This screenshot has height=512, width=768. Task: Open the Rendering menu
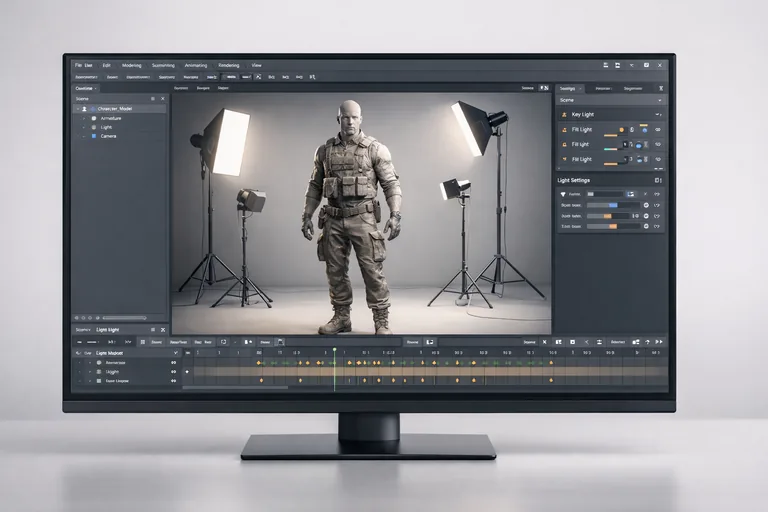pyautogui.click(x=229, y=65)
